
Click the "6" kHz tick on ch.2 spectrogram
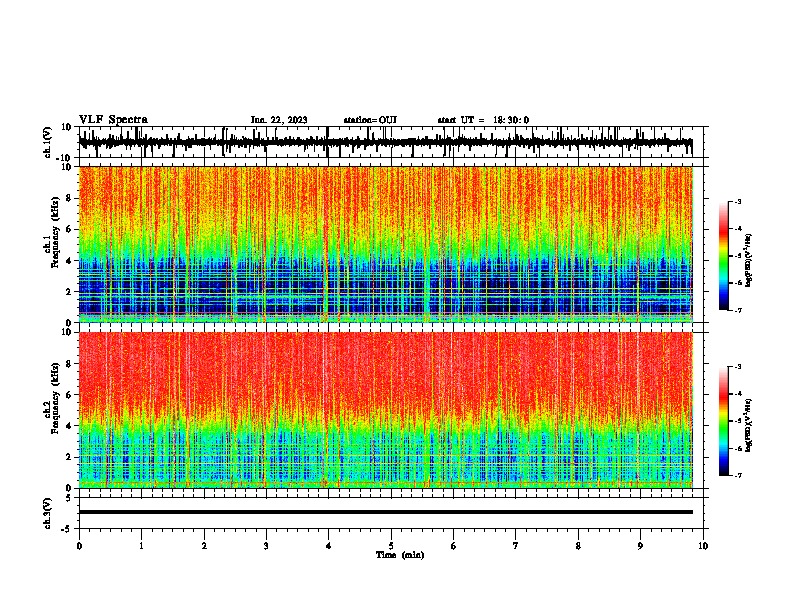(69, 395)
